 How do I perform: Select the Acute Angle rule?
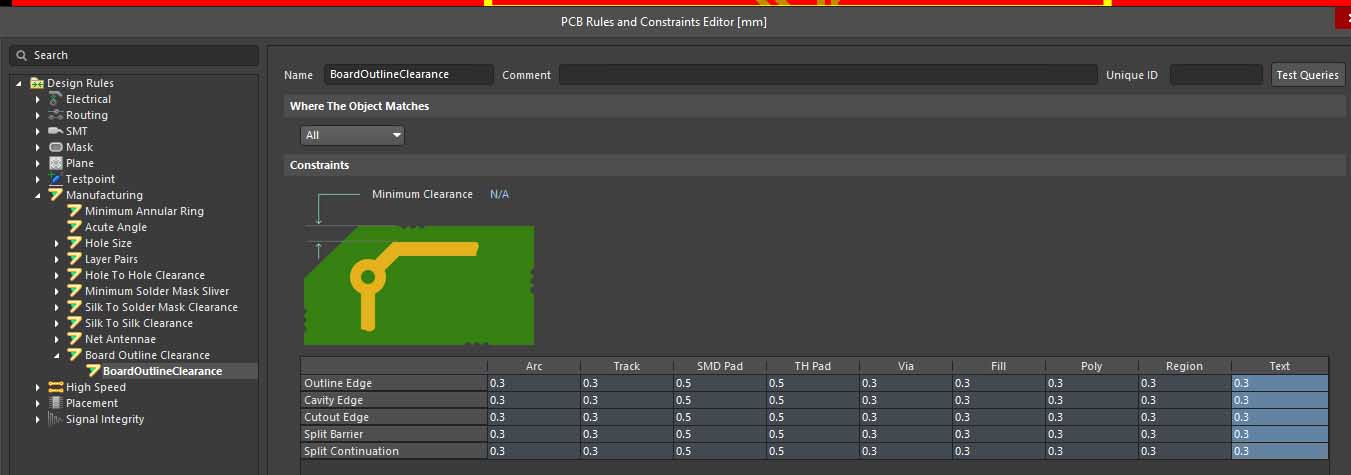point(113,227)
